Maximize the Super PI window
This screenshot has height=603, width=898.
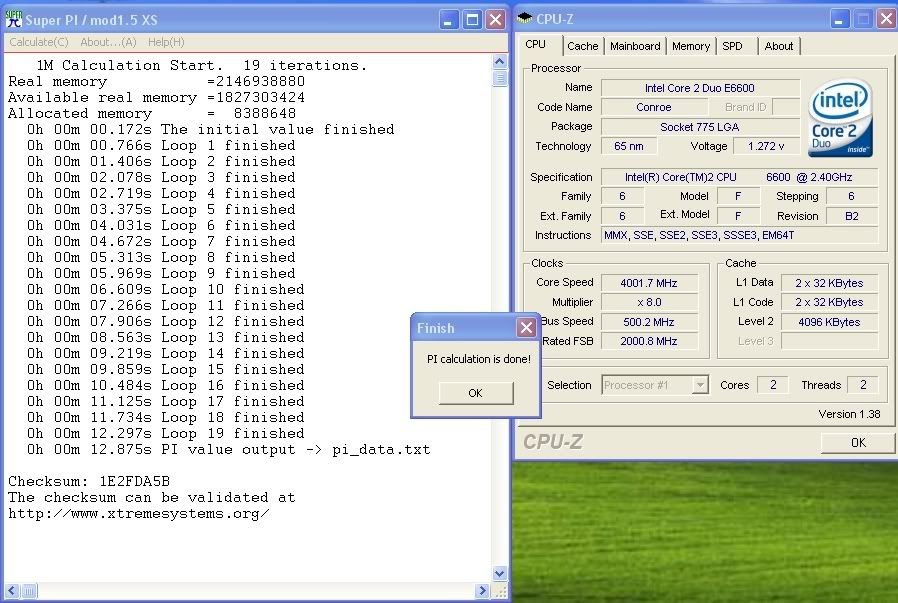[472, 20]
